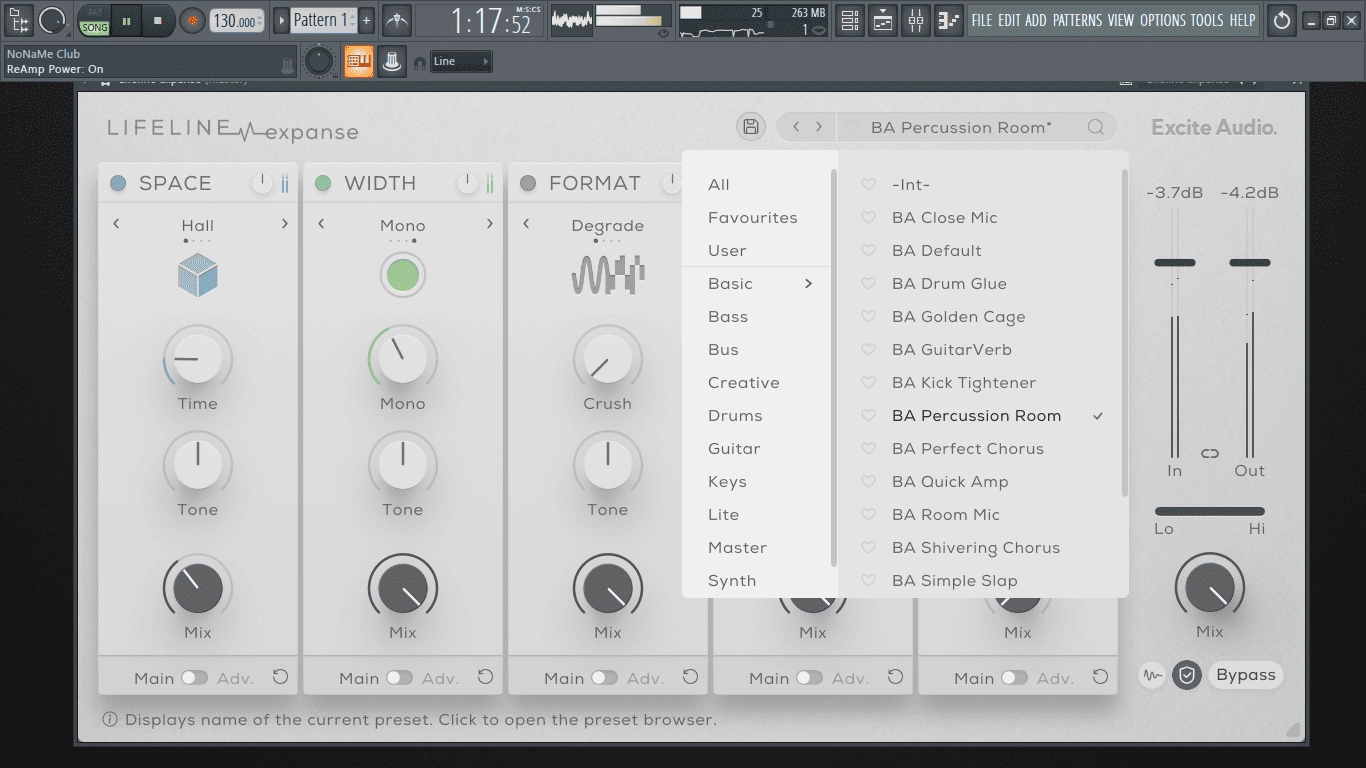Add a new pattern with plus button
Image resolution: width=1366 pixels, height=768 pixels.
point(366,20)
